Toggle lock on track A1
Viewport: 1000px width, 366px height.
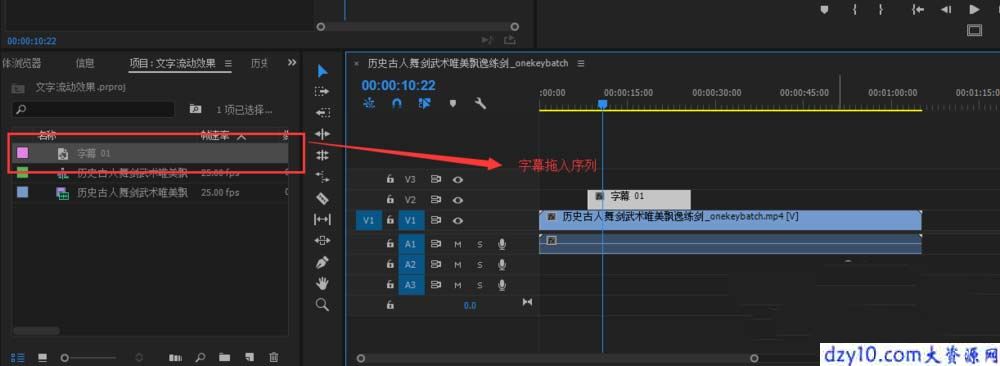point(390,244)
